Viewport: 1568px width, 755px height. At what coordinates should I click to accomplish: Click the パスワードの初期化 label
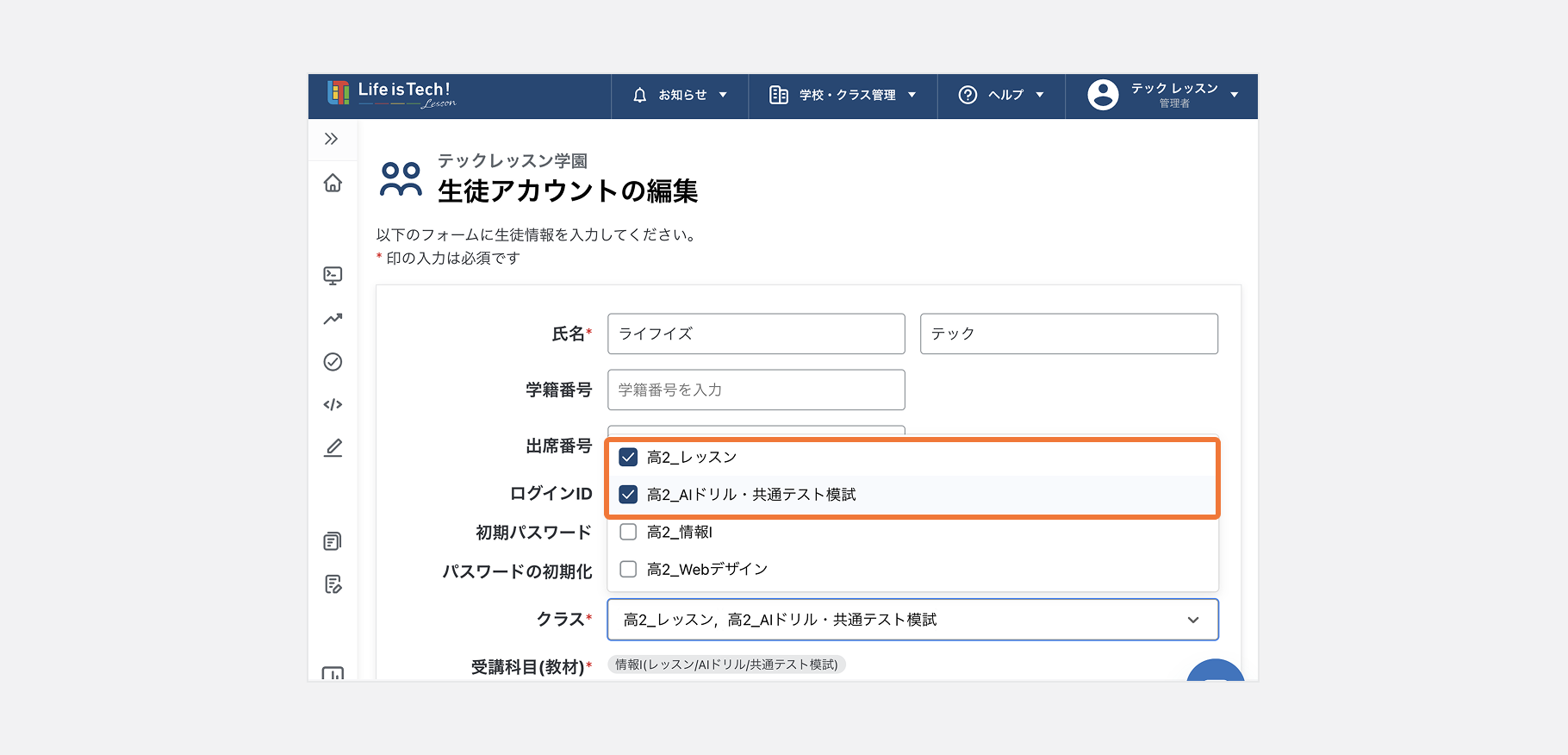[517, 571]
